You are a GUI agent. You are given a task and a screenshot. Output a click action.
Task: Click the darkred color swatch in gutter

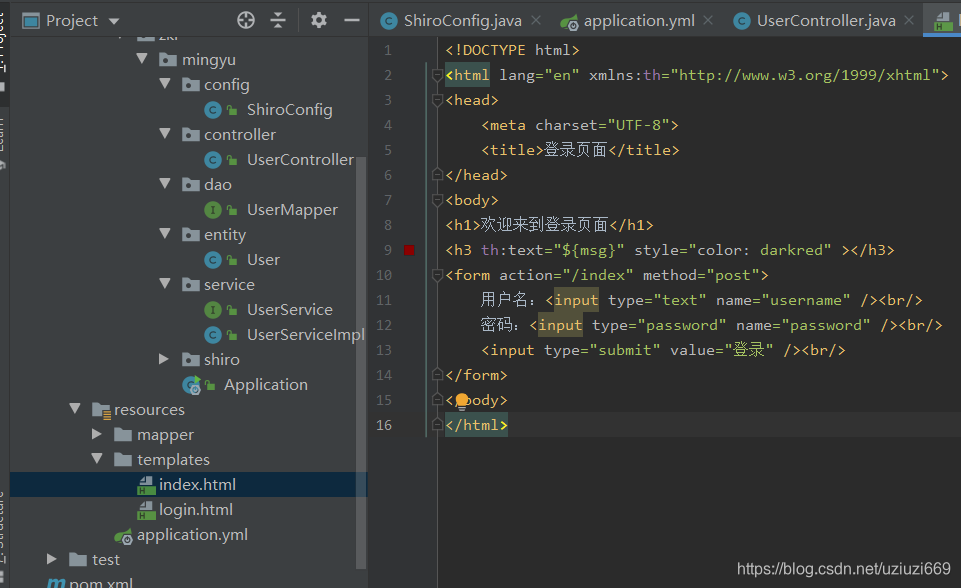(409, 250)
